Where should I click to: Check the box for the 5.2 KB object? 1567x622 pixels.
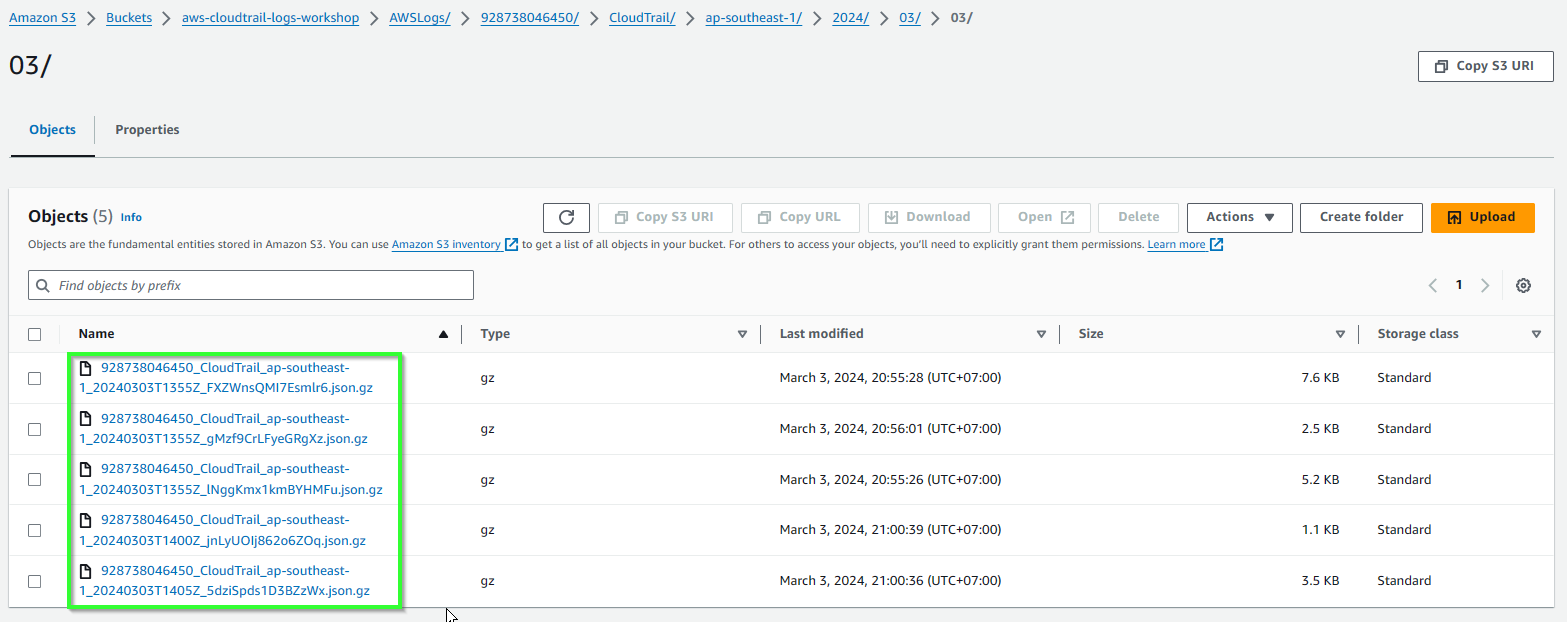coord(35,480)
